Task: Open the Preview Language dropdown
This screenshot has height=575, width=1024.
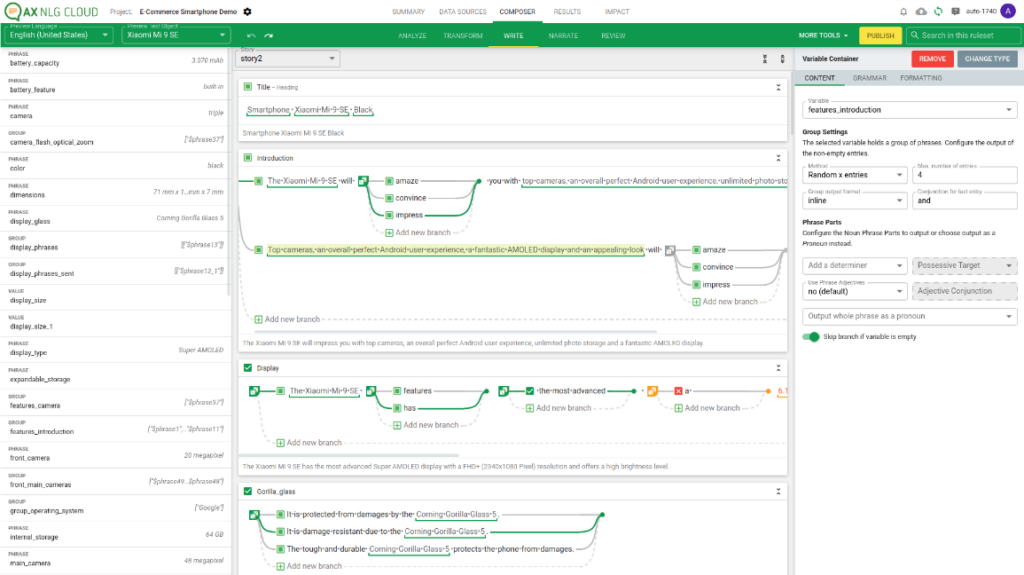Action: 59,35
